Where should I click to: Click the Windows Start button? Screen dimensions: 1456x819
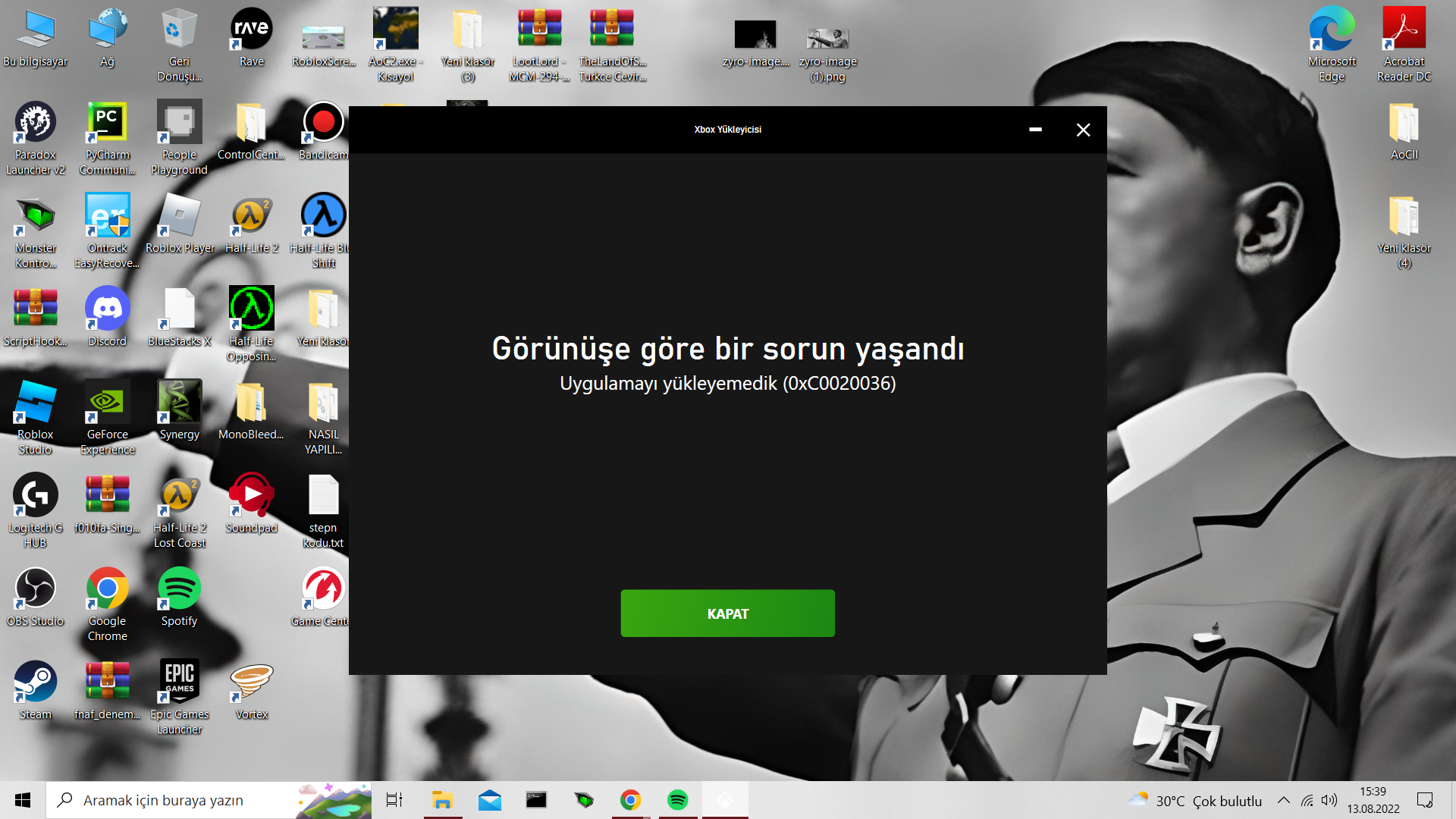point(23,800)
